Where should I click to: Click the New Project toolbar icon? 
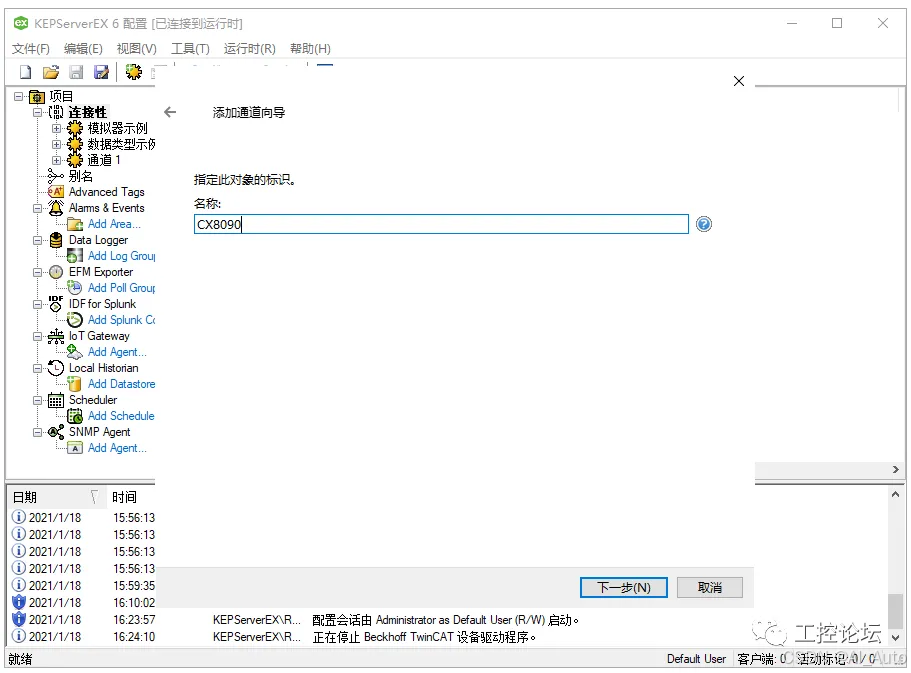(x=26, y=72)
